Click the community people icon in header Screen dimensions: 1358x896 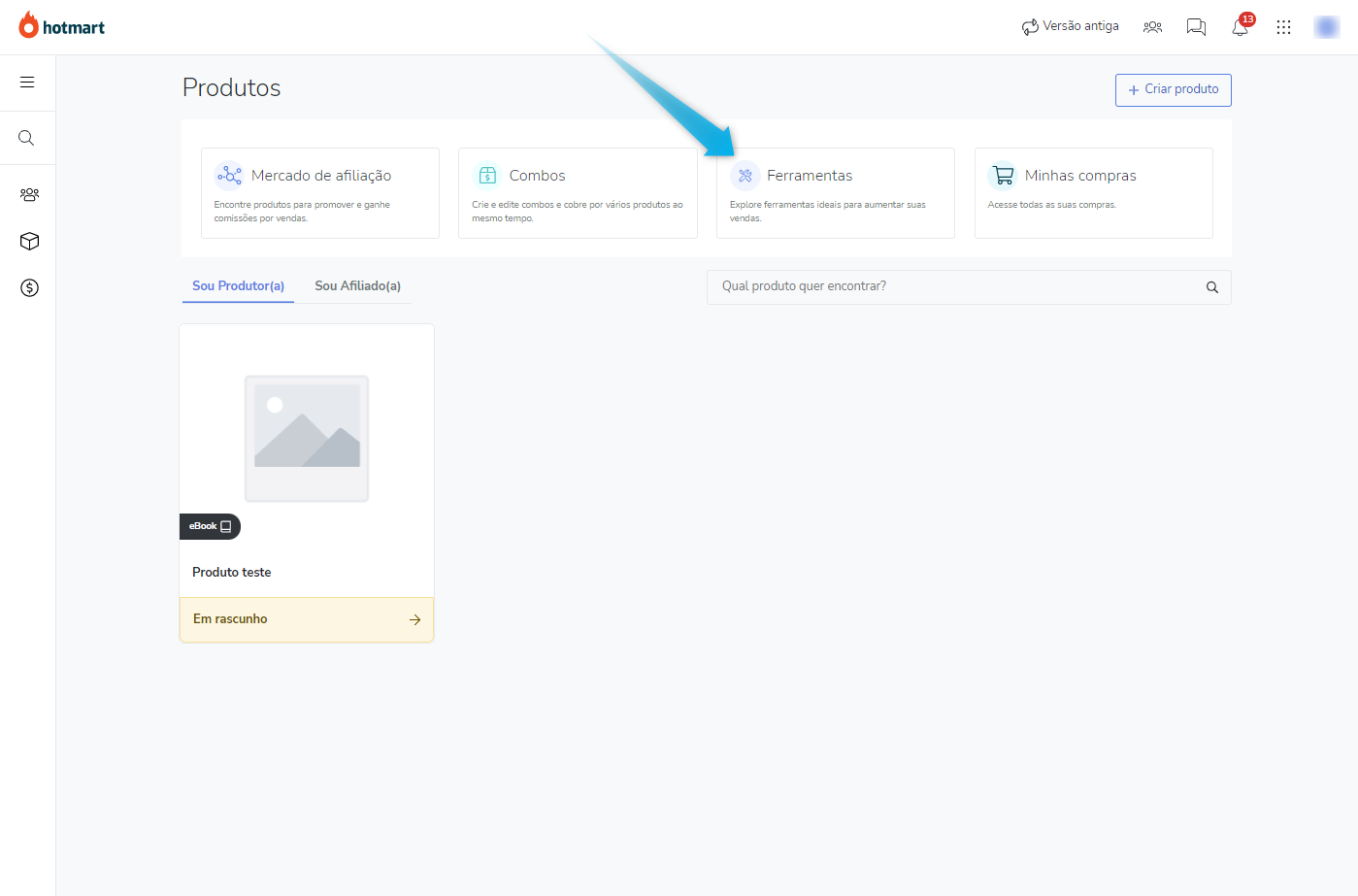pos(1152,27)
